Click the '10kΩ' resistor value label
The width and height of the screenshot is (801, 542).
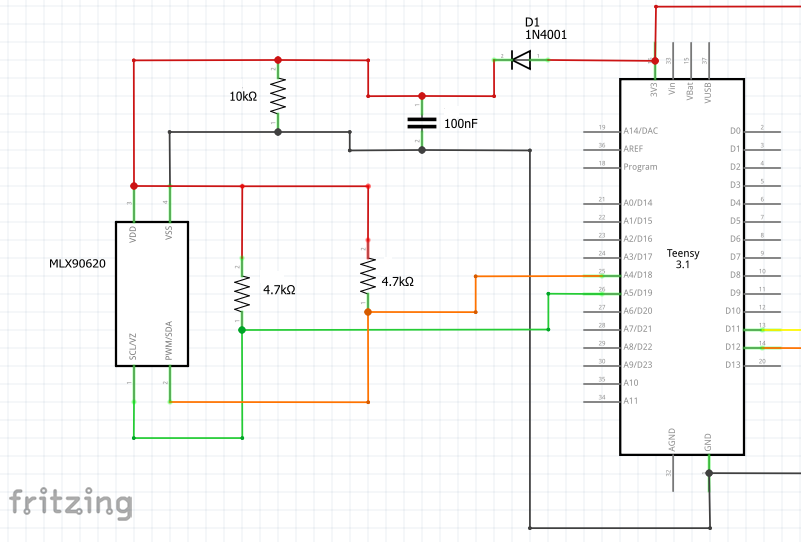click(243, 96)
